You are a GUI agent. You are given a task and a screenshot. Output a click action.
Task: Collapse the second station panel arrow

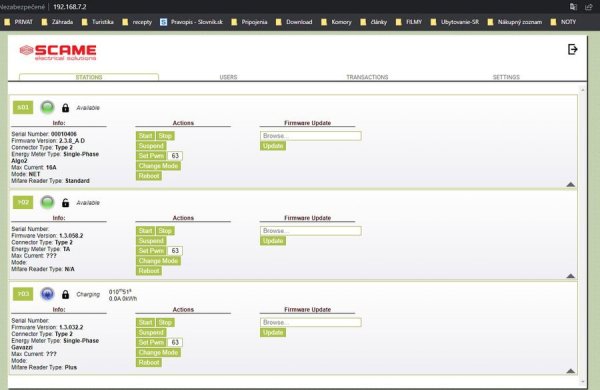571,276
